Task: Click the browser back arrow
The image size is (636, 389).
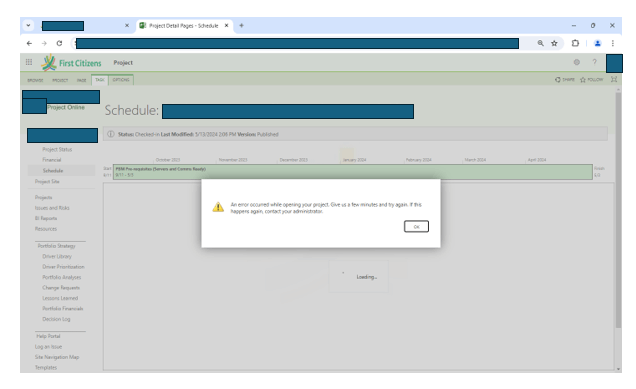Action: coord(29,43)
